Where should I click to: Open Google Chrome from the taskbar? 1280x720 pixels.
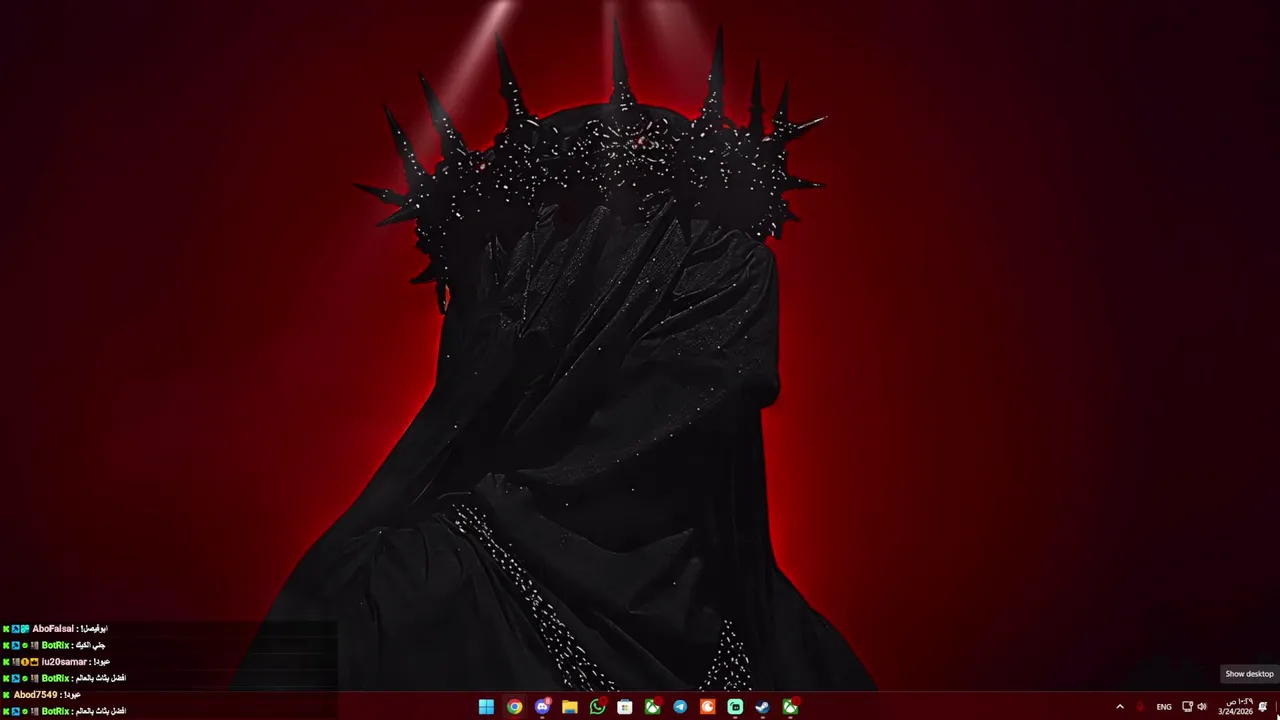[514, 707]
